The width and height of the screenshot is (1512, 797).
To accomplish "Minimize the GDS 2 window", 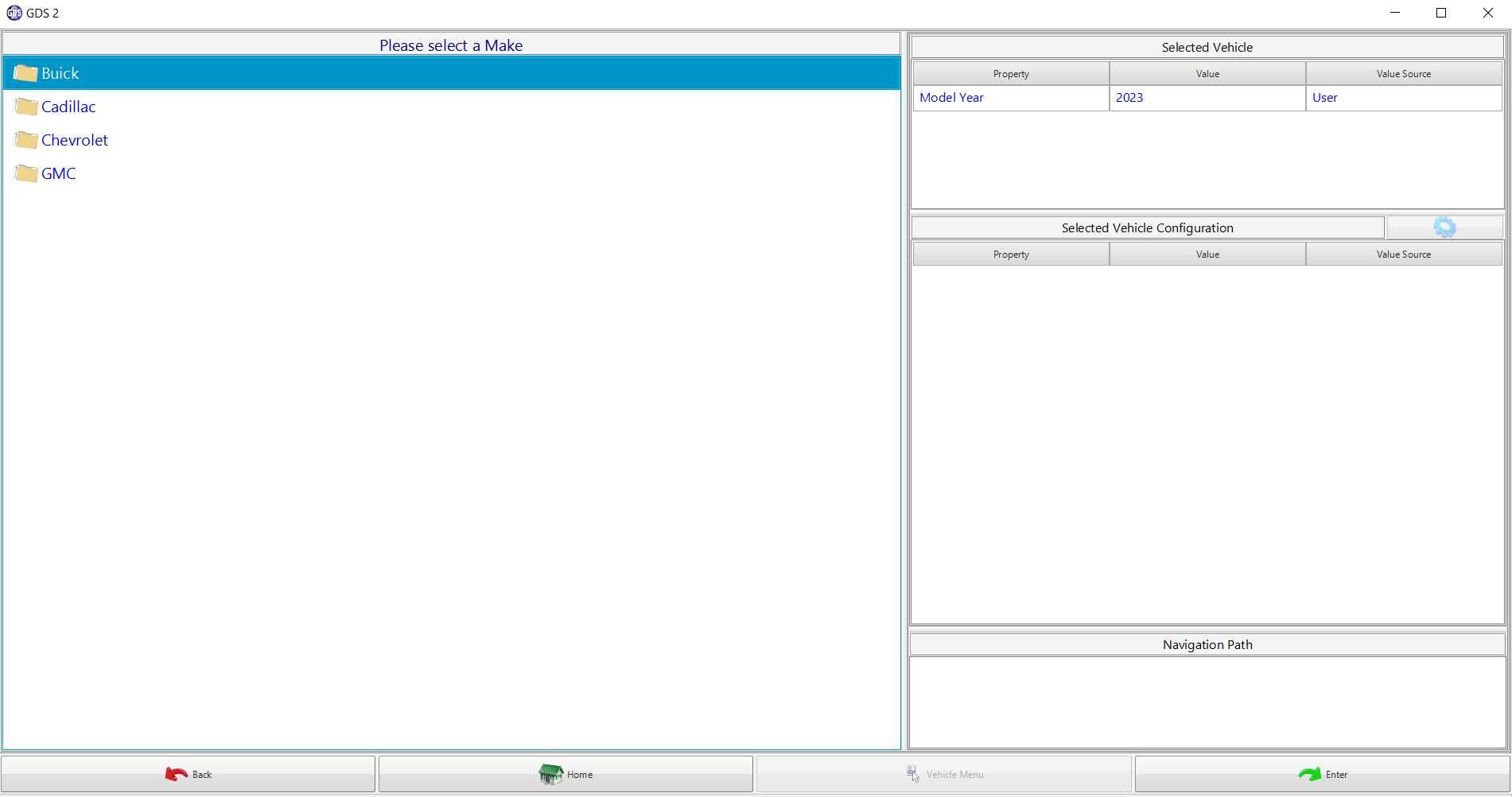I will point(1394,13).
